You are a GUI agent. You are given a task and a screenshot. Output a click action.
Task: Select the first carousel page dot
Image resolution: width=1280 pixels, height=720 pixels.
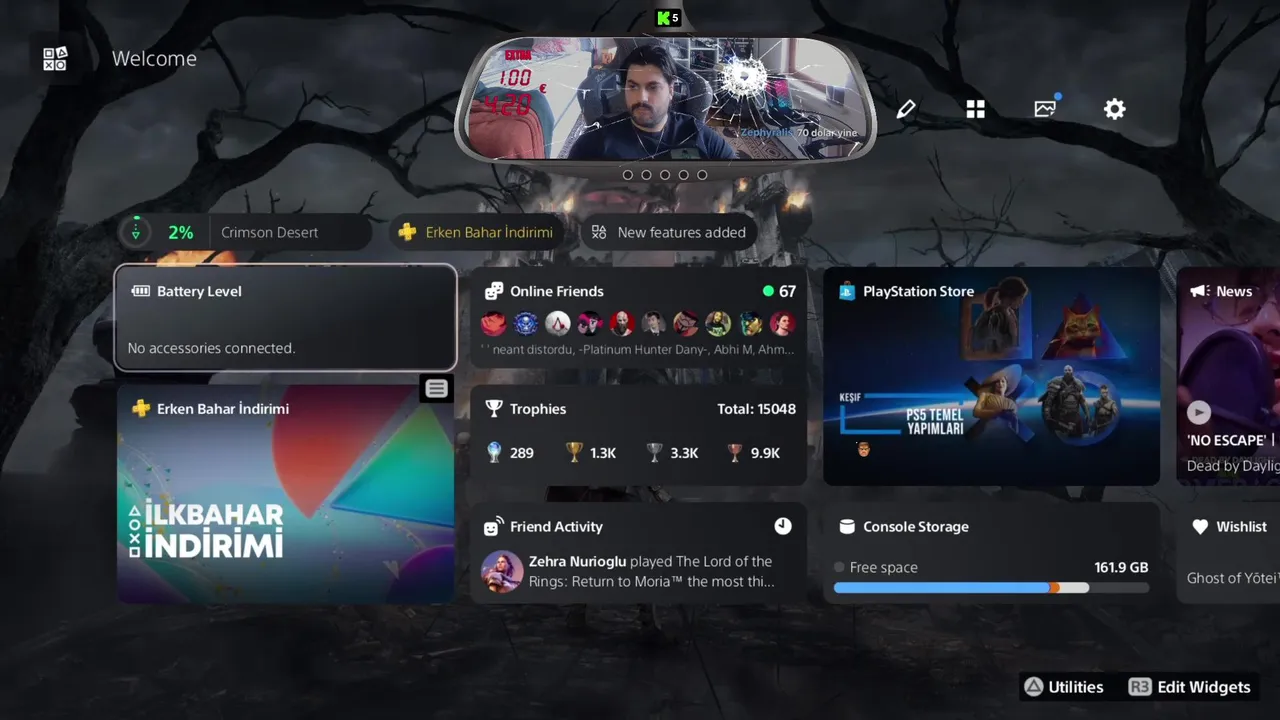point(628,175)
